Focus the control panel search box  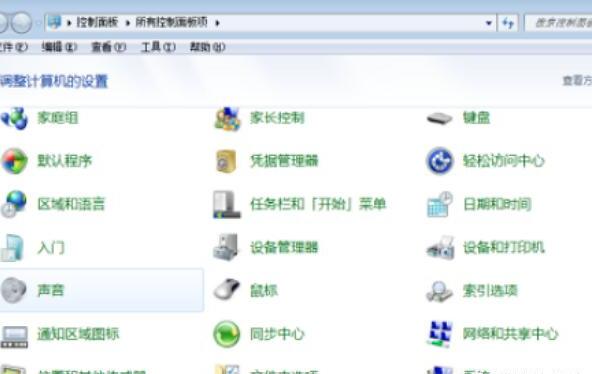coord(559,23)
